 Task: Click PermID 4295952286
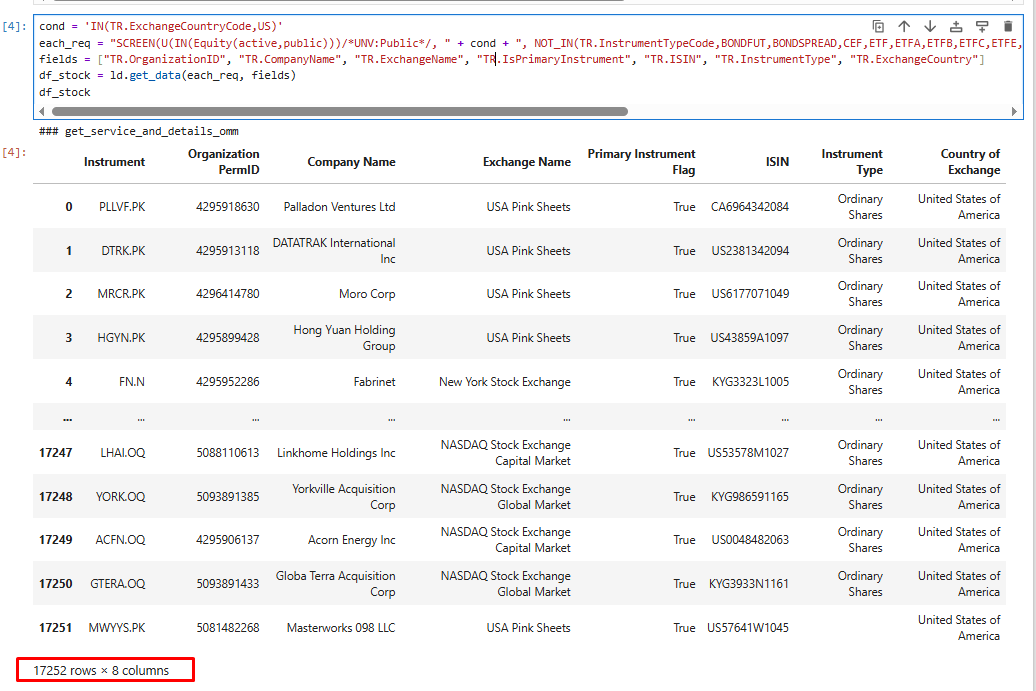coord(227,382)
